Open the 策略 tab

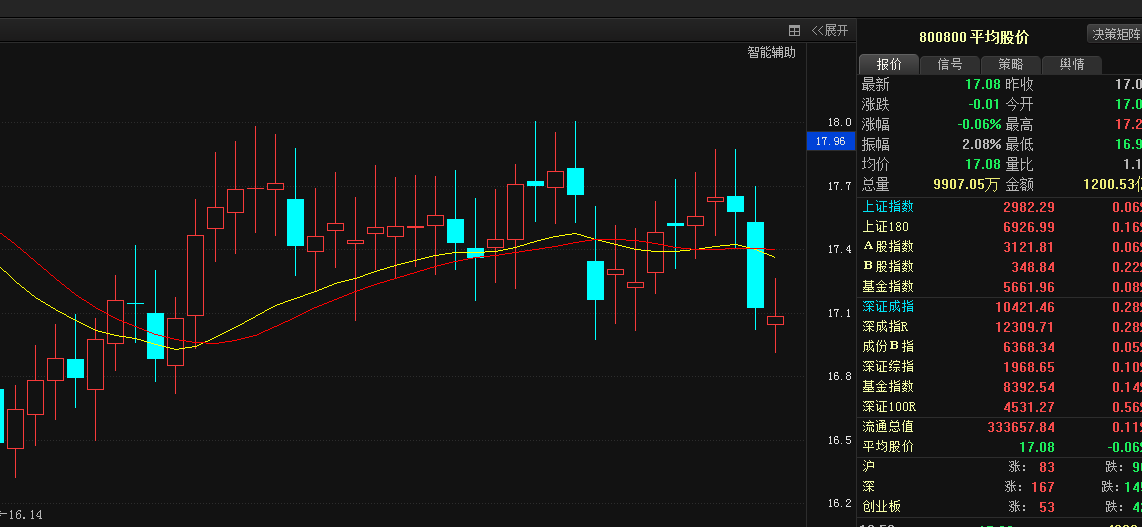click(x=1011, y=64)
